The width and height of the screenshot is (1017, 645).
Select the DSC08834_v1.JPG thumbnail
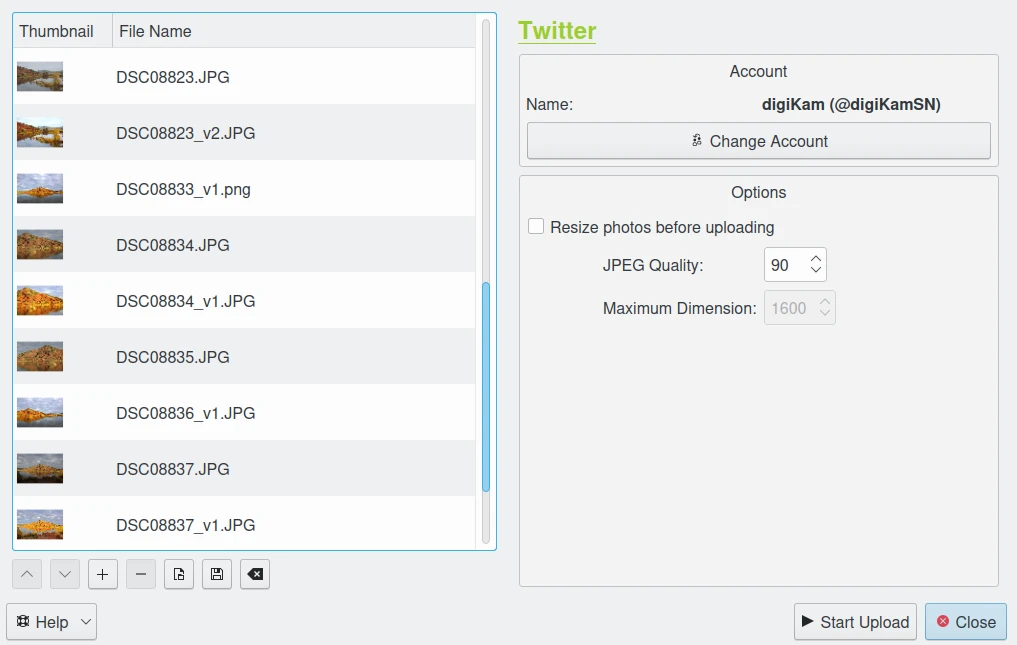(40, 301)
